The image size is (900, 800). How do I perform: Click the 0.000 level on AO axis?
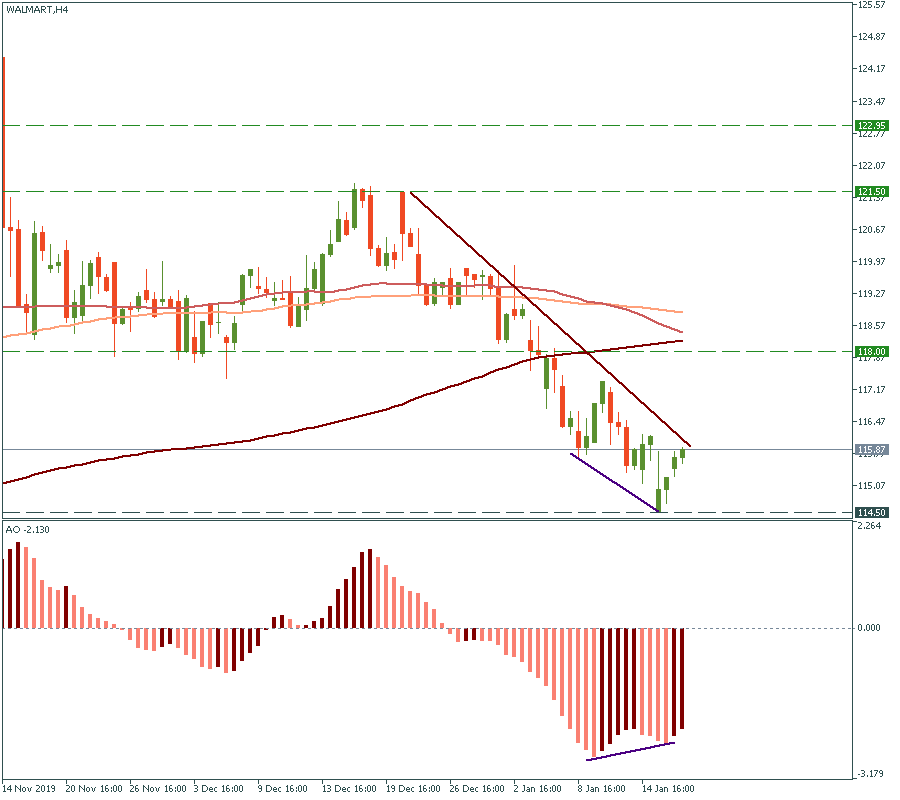click(871, 628)
